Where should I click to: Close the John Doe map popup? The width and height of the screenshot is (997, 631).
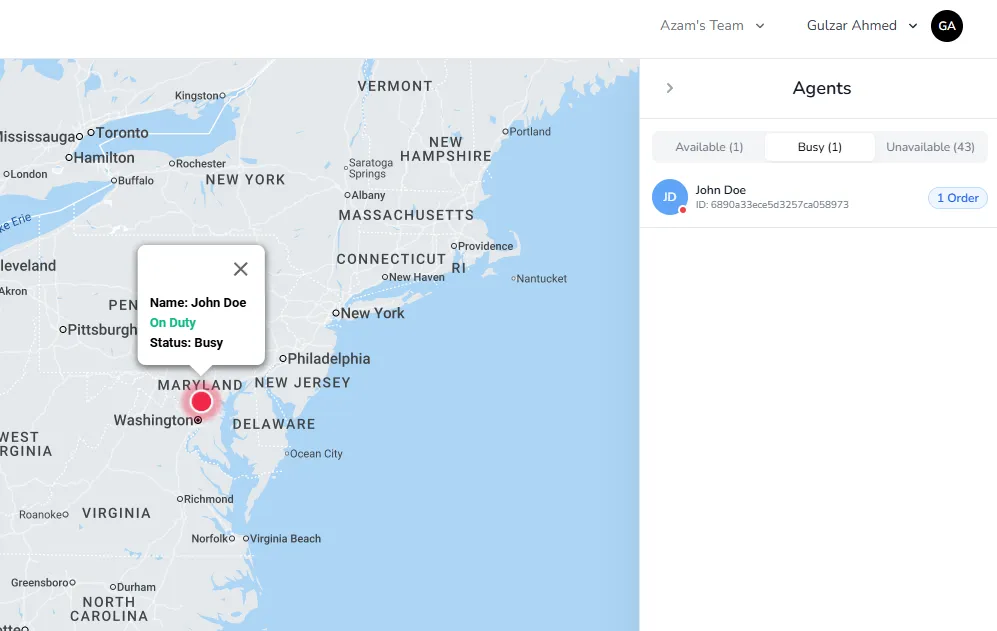[x=240, y=269]
